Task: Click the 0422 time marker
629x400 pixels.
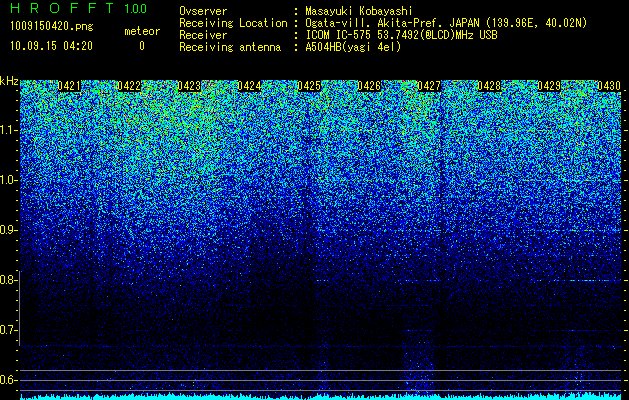Action: 129,85
